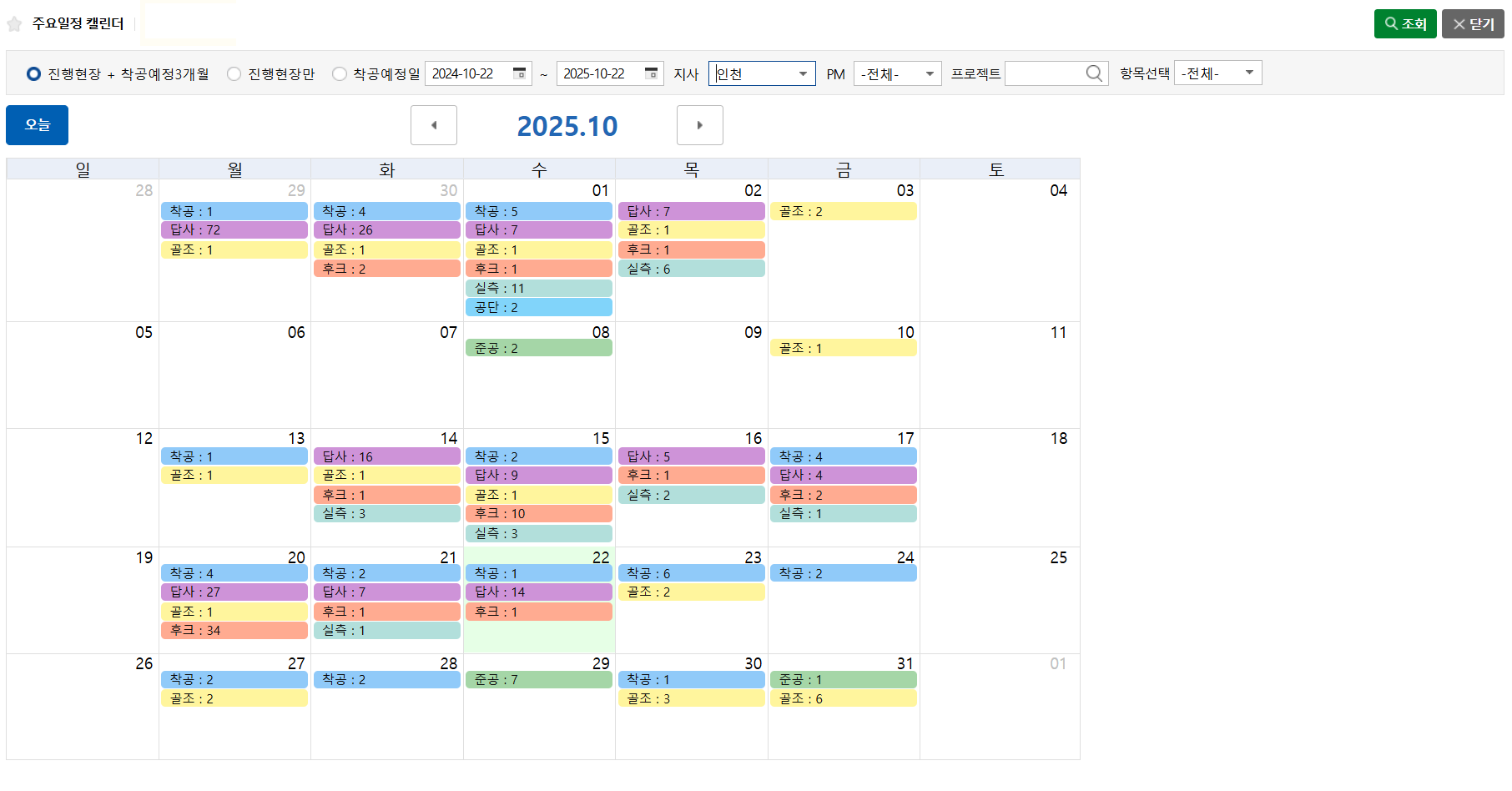Screen dimensions: 1512x791
Task: Select 진행현장 + 착공예정3개월 radio option
Action: tap(34, 74)
